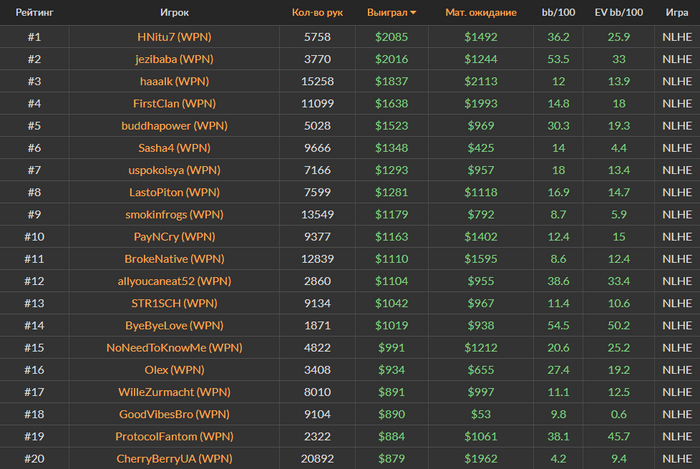Click the Игрок column header

174,12
